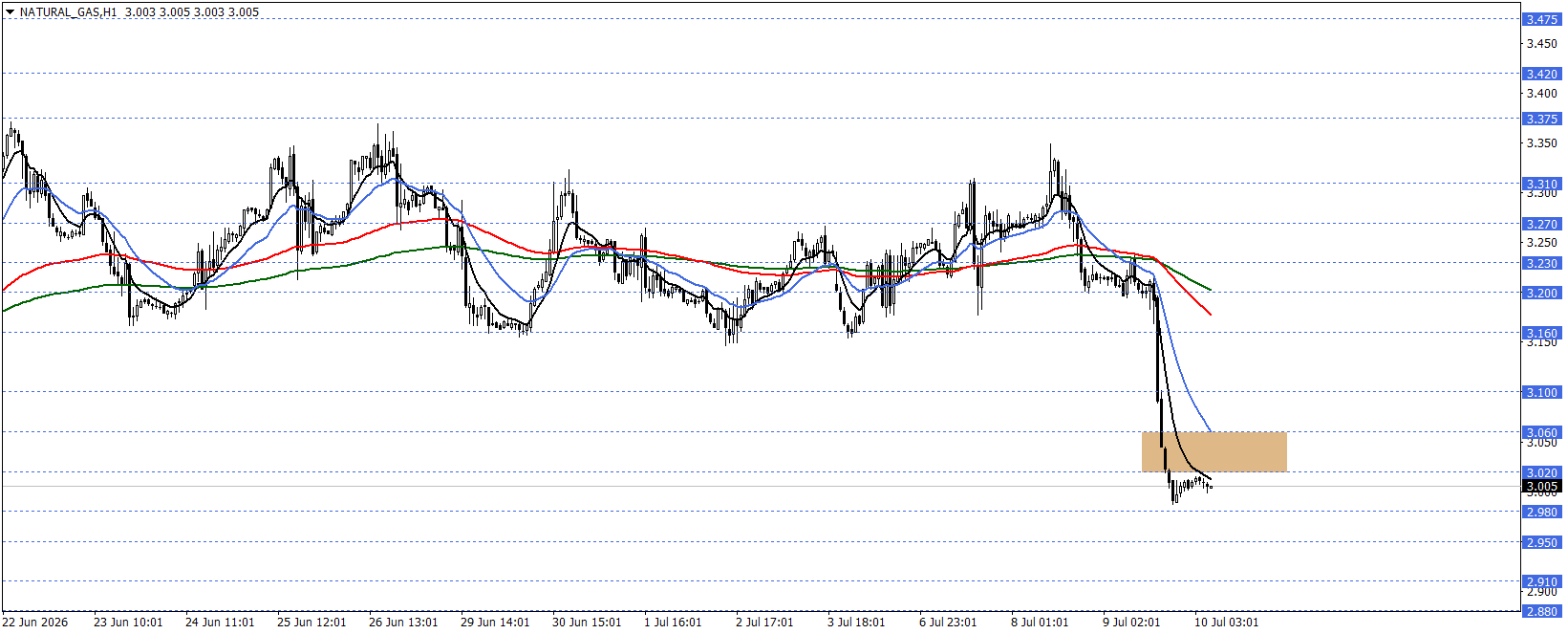
Task: Click the 3.060 price level tag
Action: point(1541,432)
